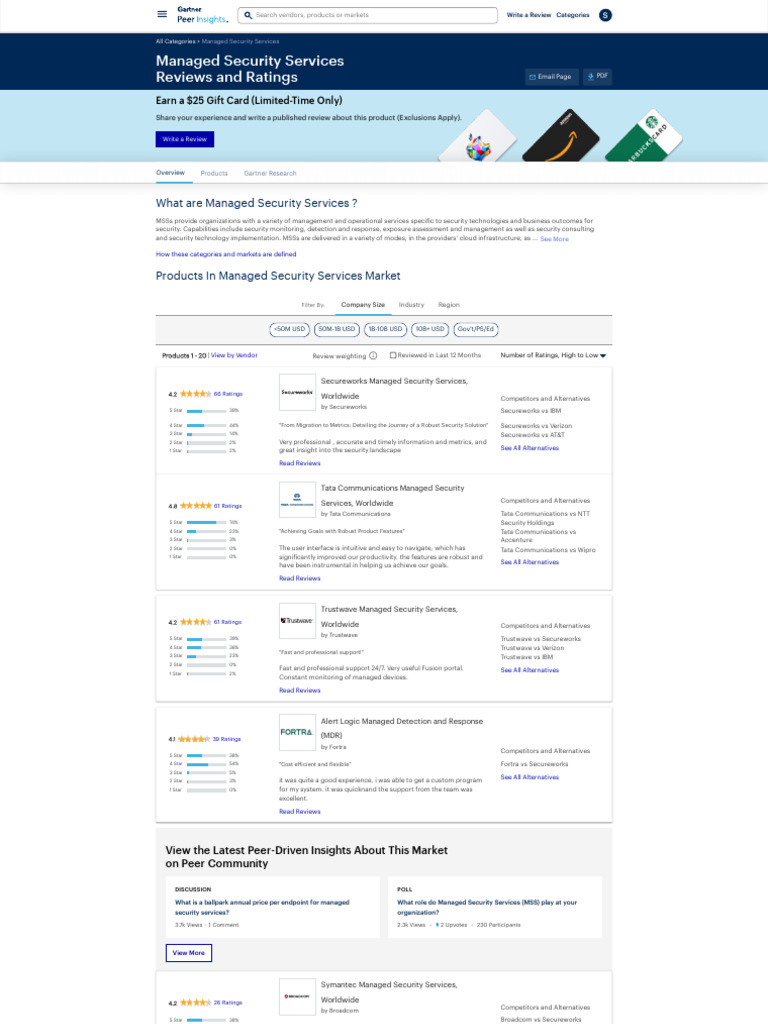768x1024 pixels.
Task: Click the Fortra vendor logo
Action: coord(297,732)
